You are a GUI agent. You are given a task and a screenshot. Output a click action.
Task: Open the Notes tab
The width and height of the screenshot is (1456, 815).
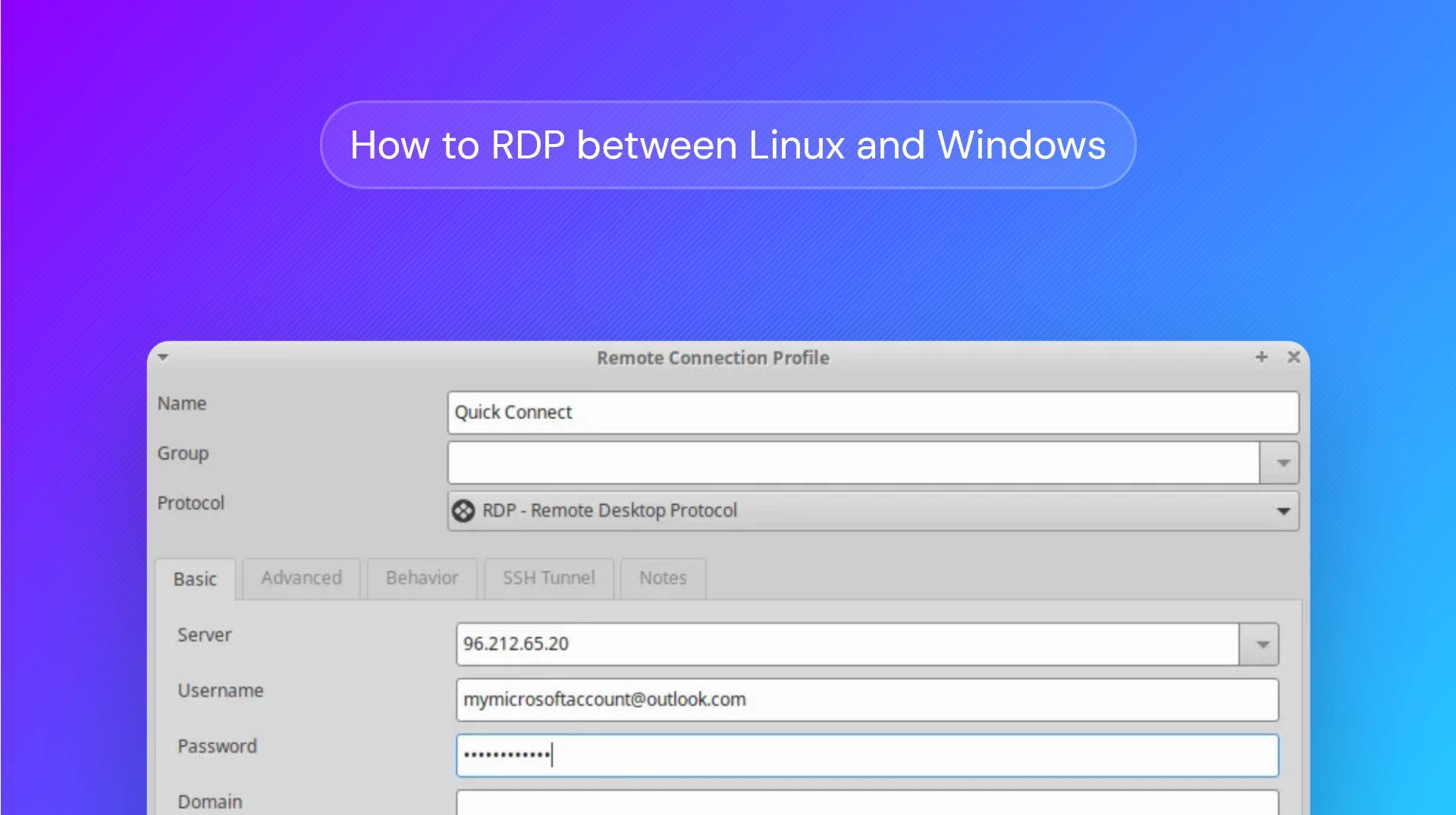663,578
